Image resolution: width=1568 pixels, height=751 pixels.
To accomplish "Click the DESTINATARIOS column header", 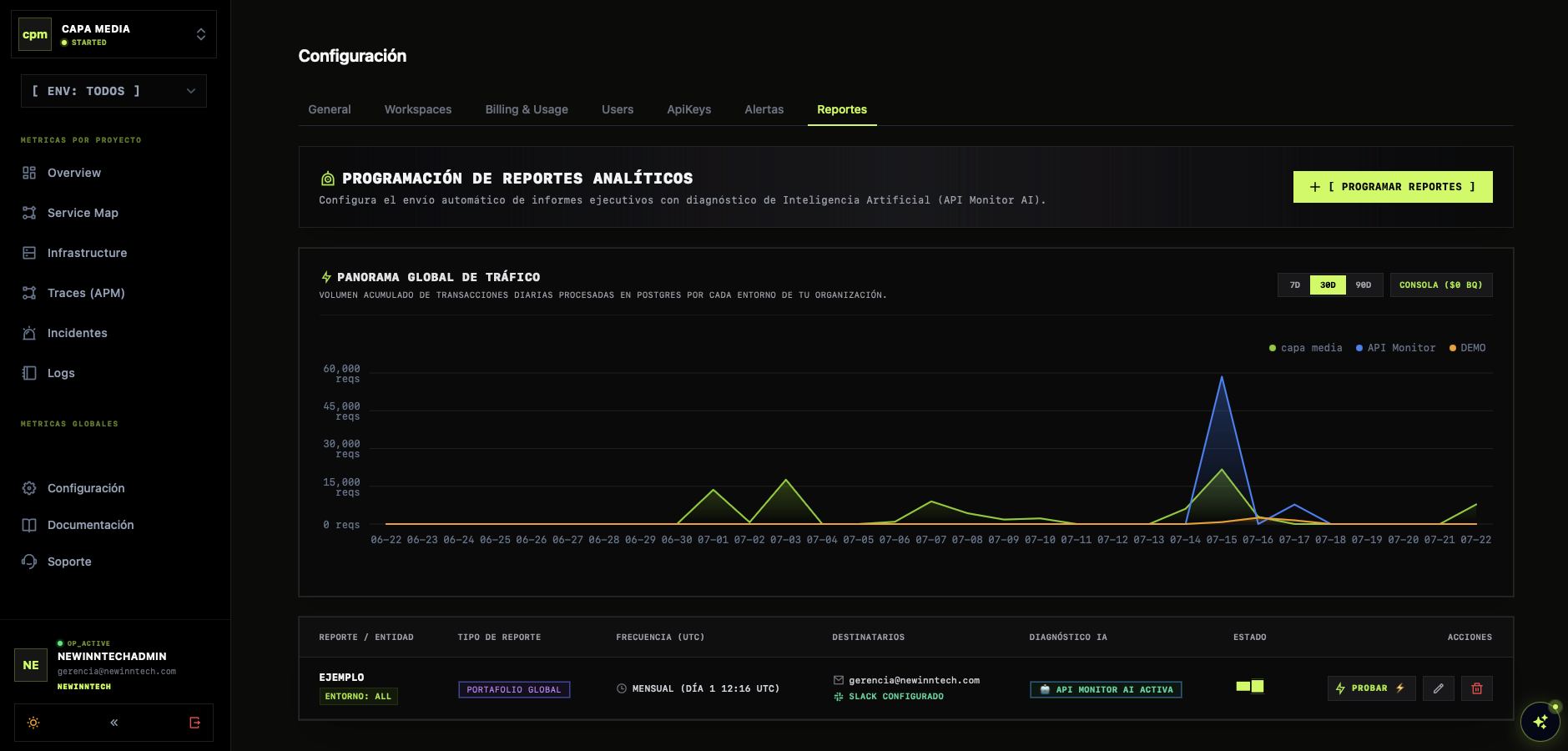I will click(868, 638).
